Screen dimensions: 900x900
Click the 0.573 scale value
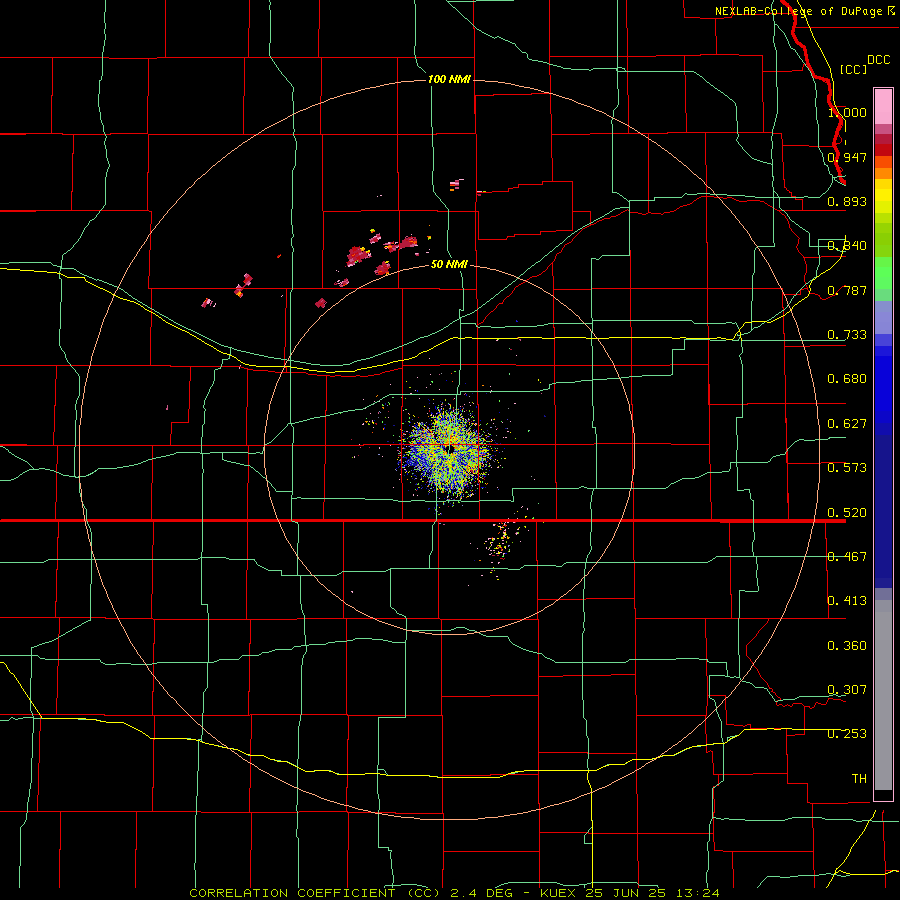pos(847,468)
